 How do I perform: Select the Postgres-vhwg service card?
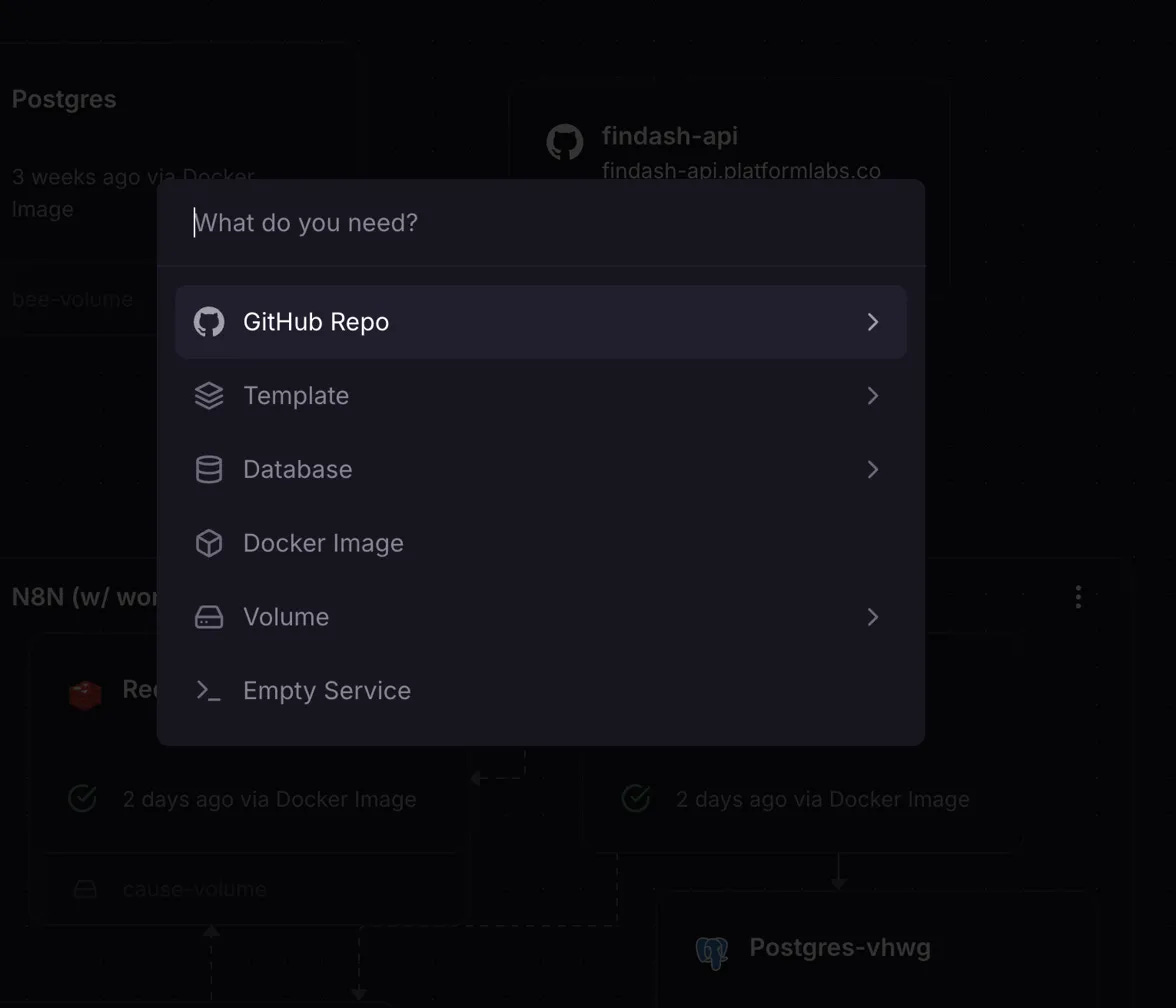(878, 950)
